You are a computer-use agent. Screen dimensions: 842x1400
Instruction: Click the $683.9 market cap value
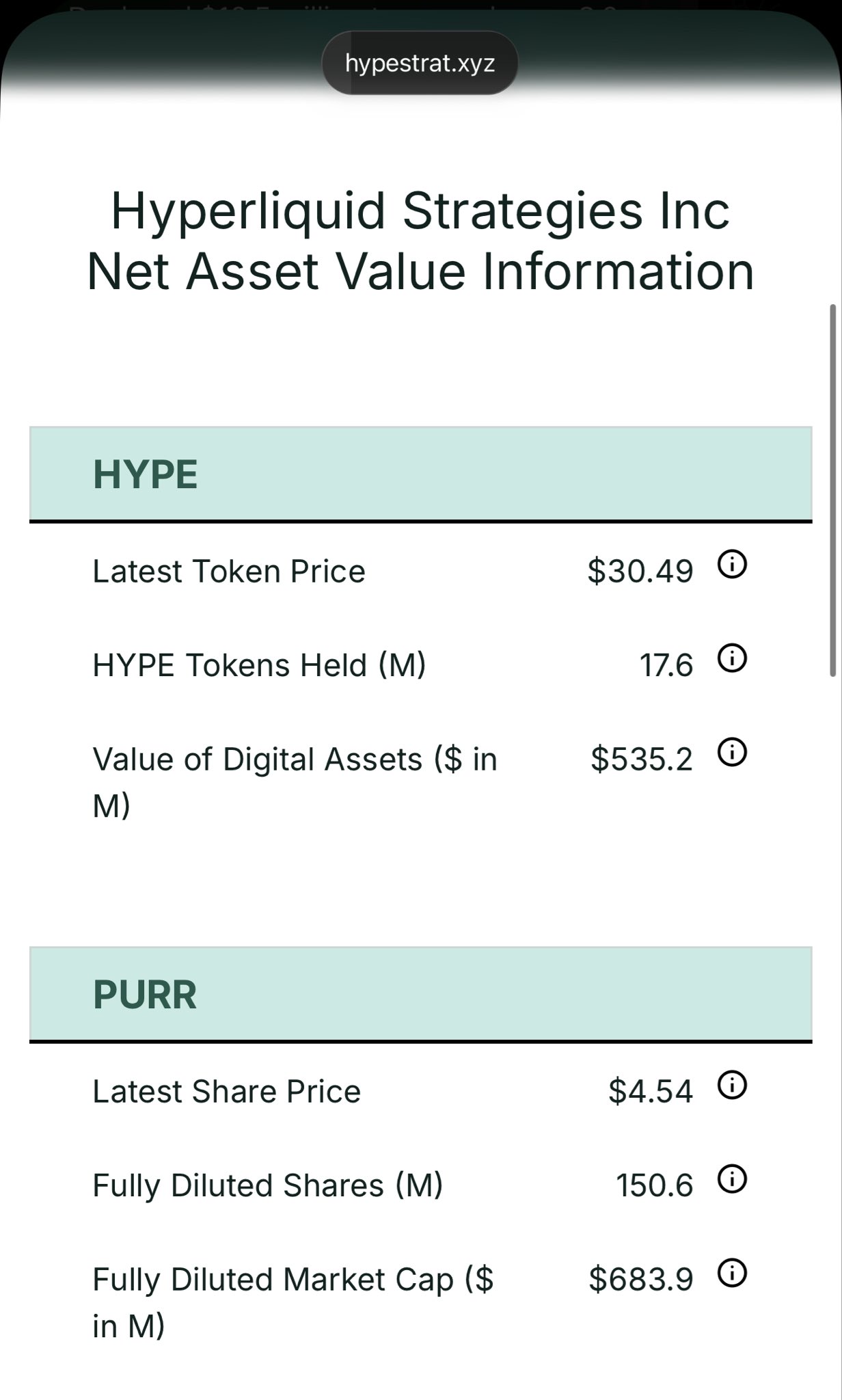tap(641, 1279)
